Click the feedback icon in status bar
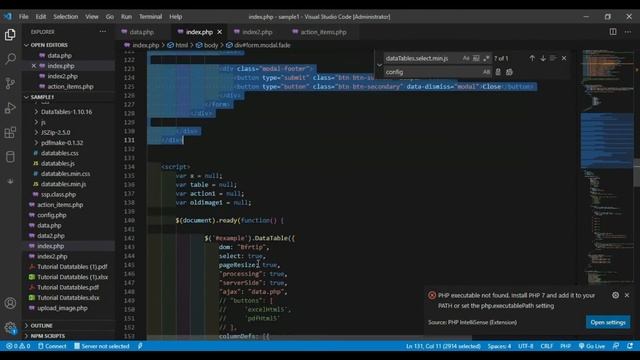Screen dimensions: 640x360 coord(616,346)
